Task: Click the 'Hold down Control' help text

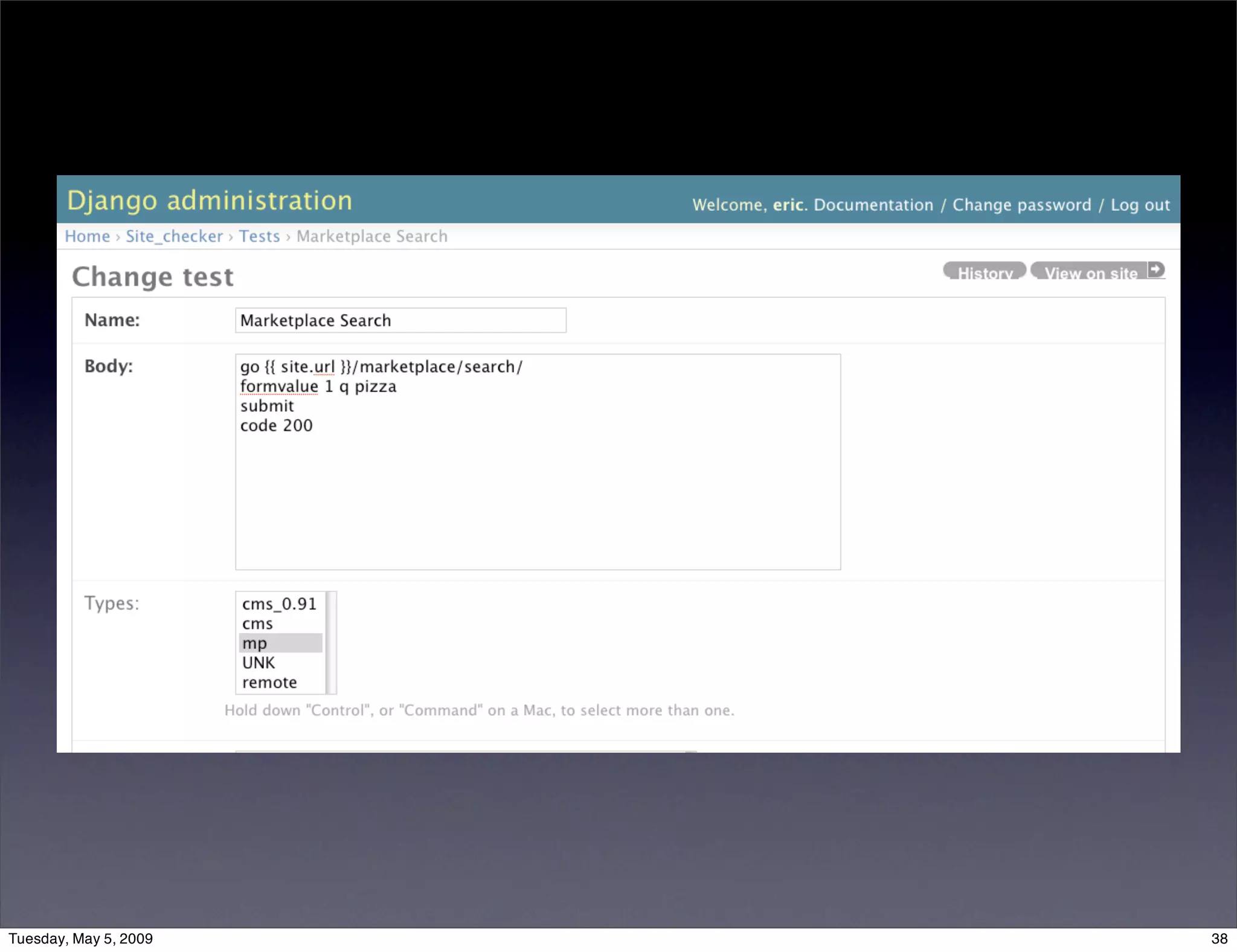Action: click(480, 710)
